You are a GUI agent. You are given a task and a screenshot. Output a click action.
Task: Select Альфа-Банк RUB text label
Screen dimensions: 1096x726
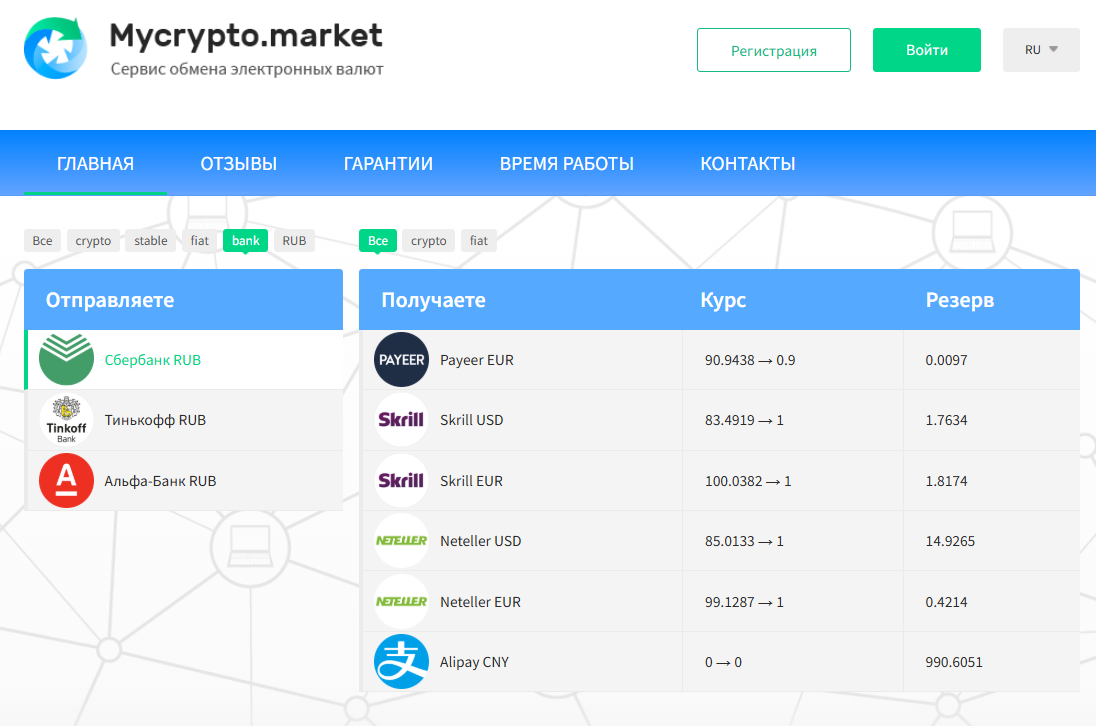click(x=160, y=481)
